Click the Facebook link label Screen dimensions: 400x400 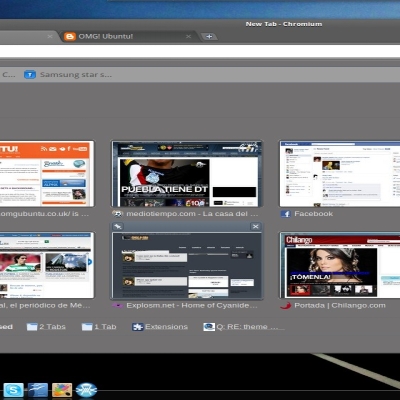[x=313, y=214]
